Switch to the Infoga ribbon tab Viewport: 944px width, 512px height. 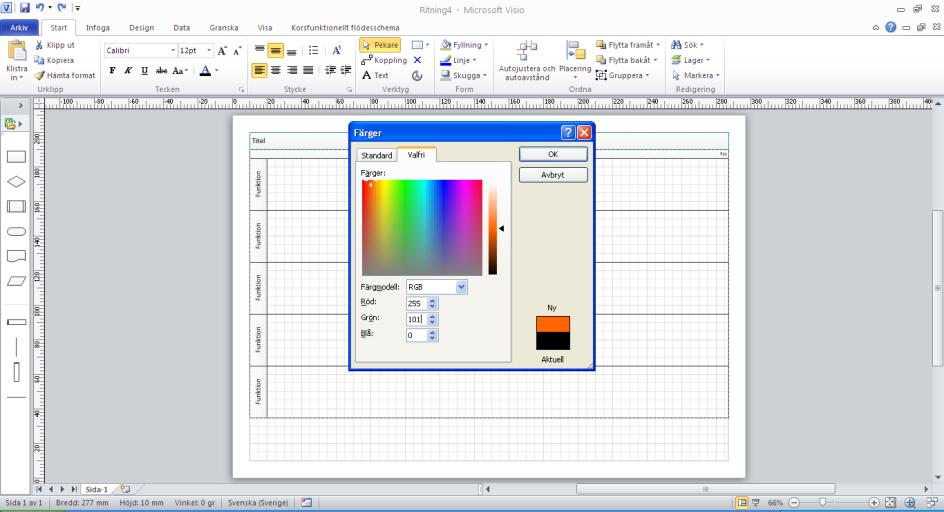98,28
